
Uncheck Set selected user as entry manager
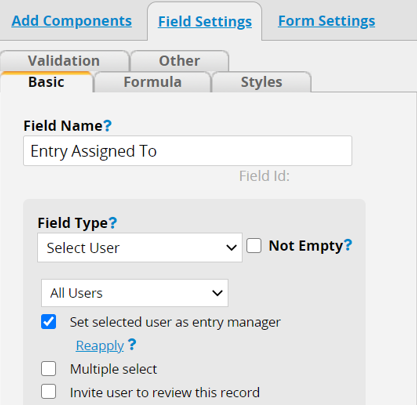tap(49, 322)
